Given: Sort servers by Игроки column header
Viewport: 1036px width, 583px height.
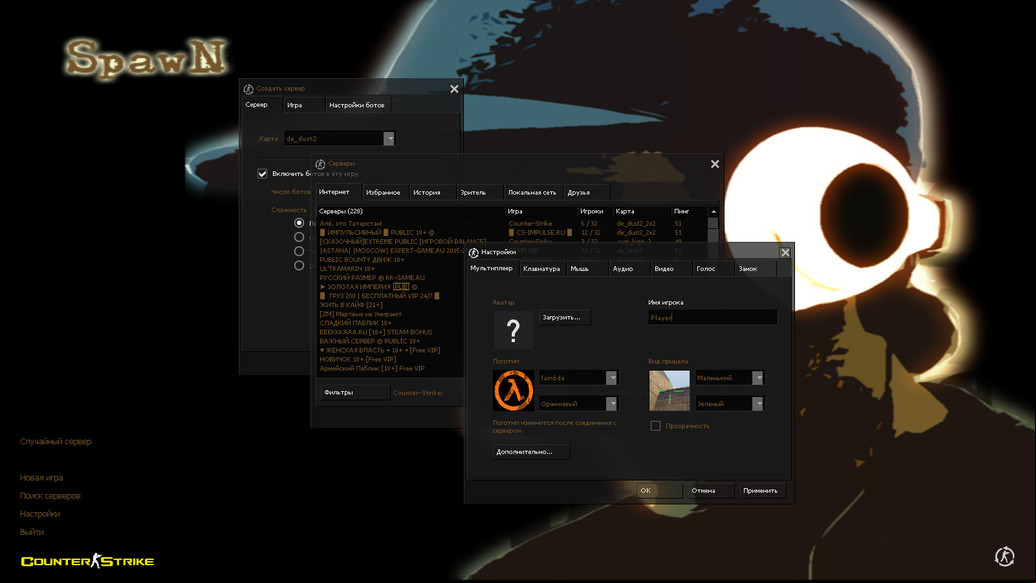Looking at the screenshot, I should (594, 212).
